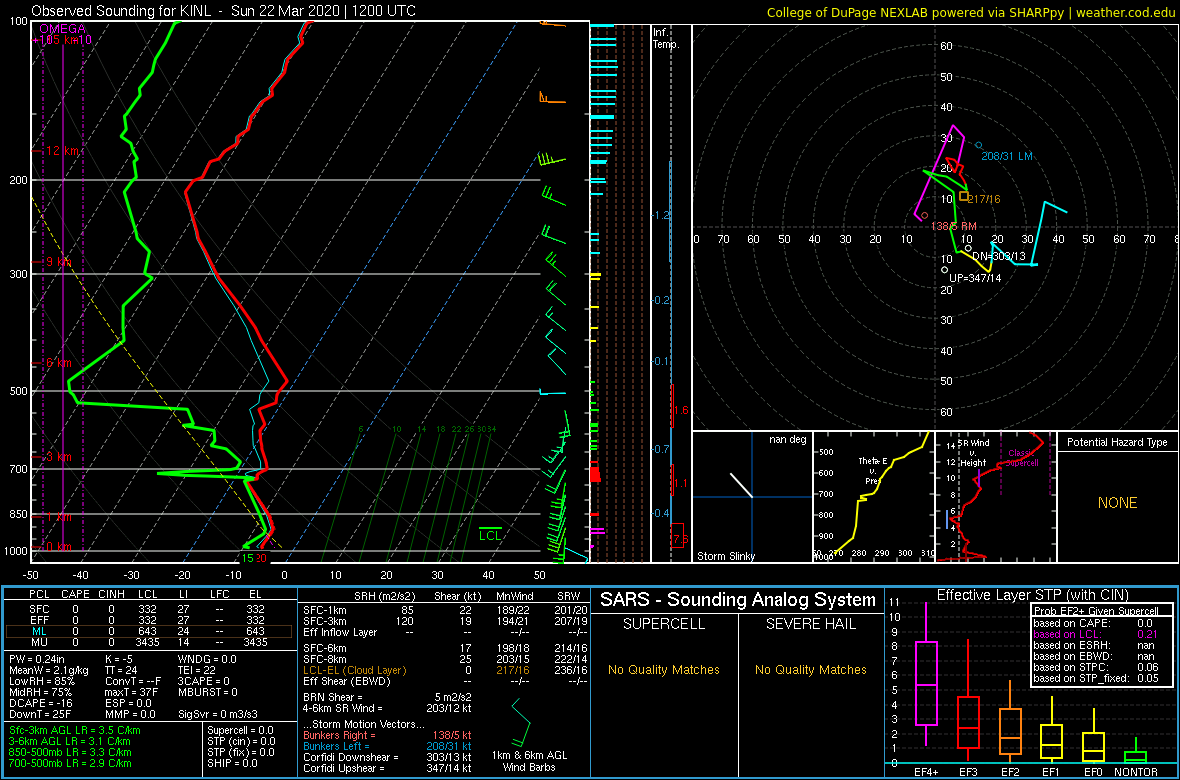Click the SEVERE HAIL column heading
1180x780 pixels.
810,626
